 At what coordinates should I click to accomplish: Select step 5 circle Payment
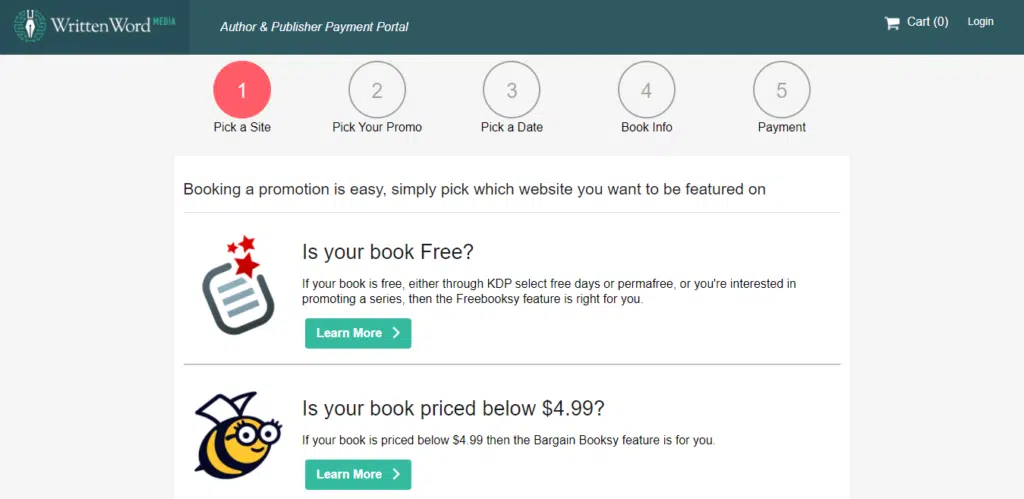[x=782, y=90]
